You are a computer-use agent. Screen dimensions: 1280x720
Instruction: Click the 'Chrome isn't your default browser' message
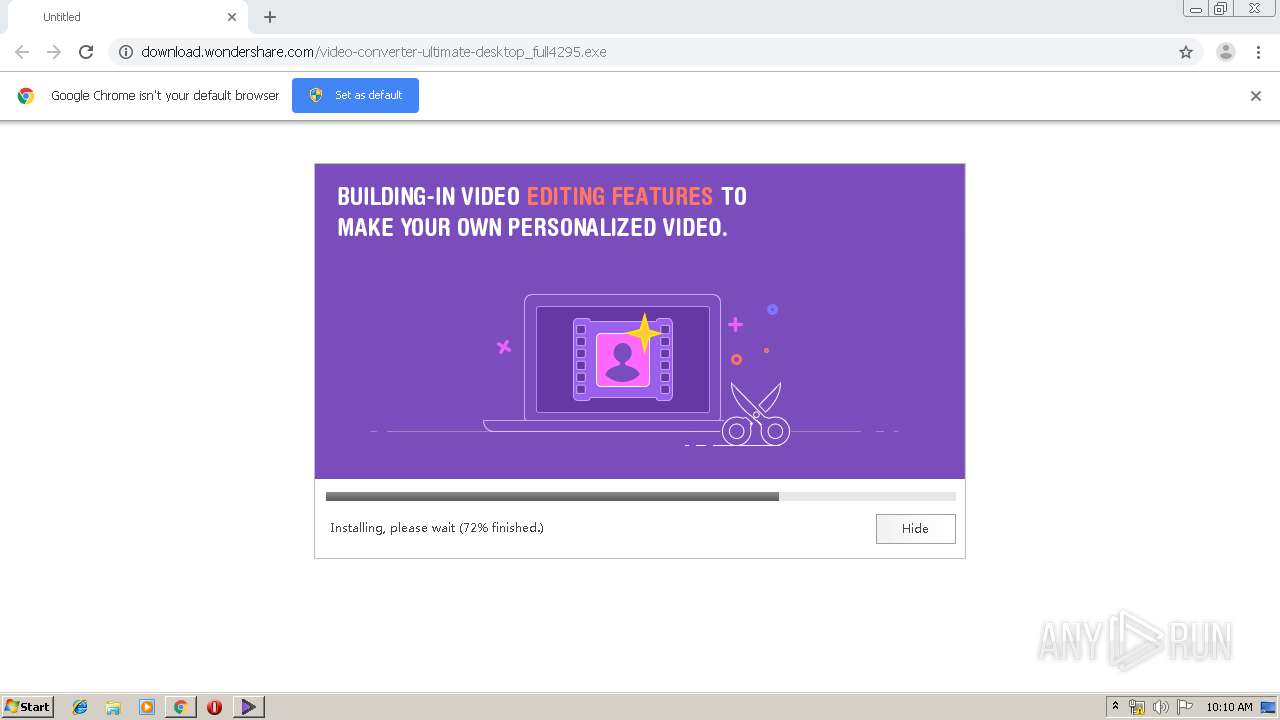(165, 96)
